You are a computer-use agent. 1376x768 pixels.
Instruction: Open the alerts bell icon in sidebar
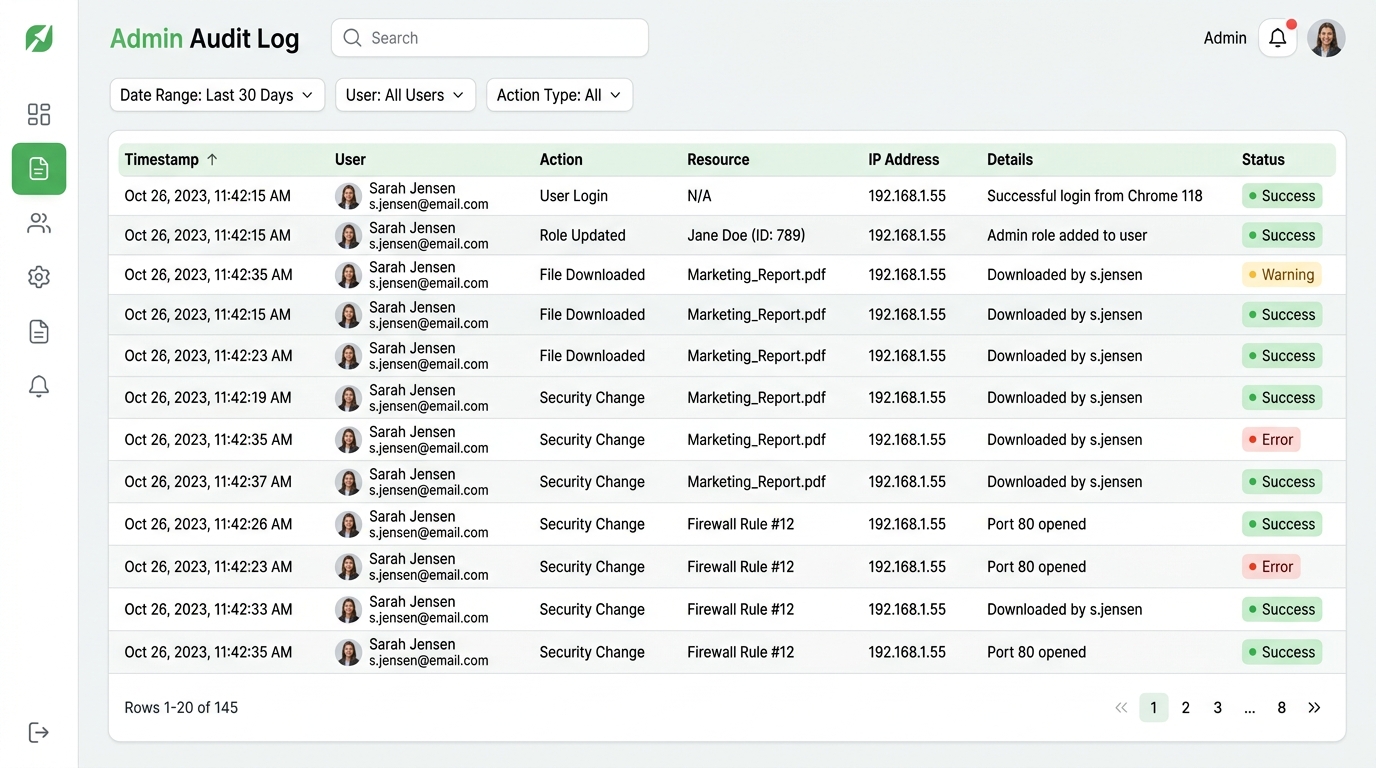39,386
